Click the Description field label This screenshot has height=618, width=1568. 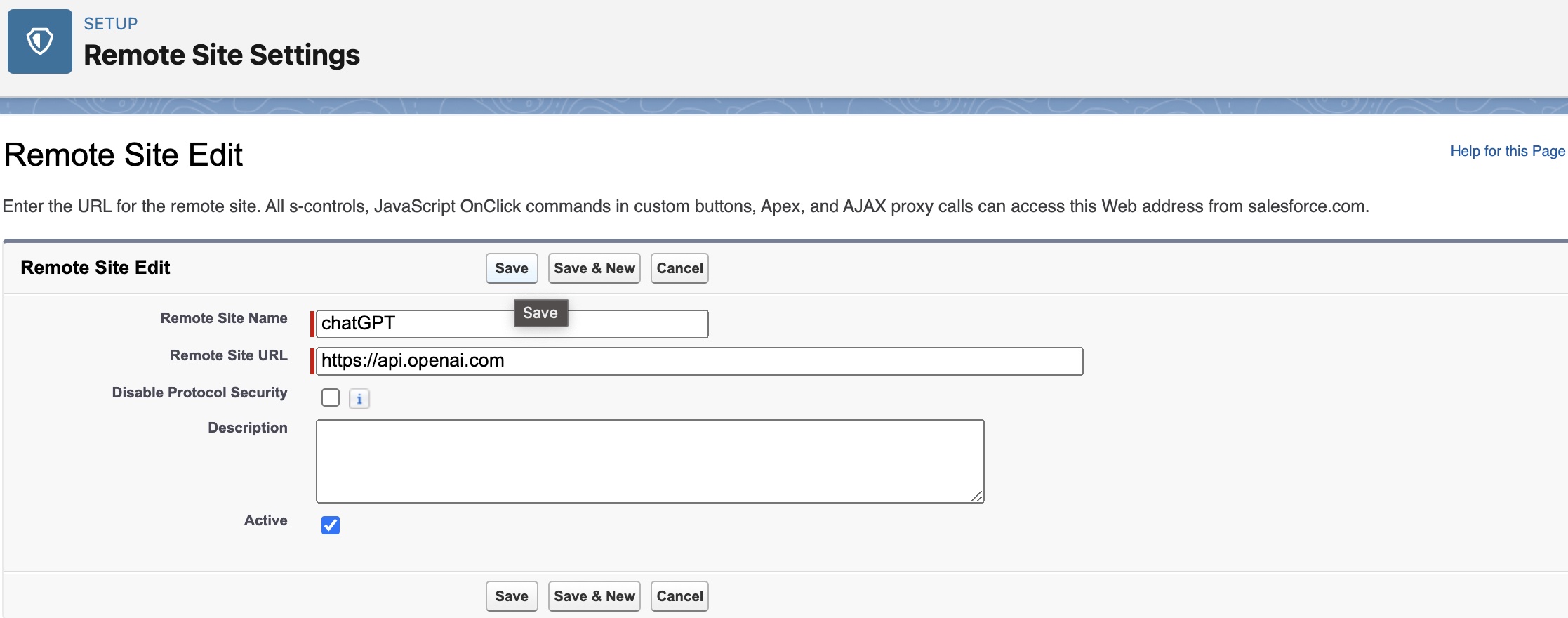click(x=248, y=428)
